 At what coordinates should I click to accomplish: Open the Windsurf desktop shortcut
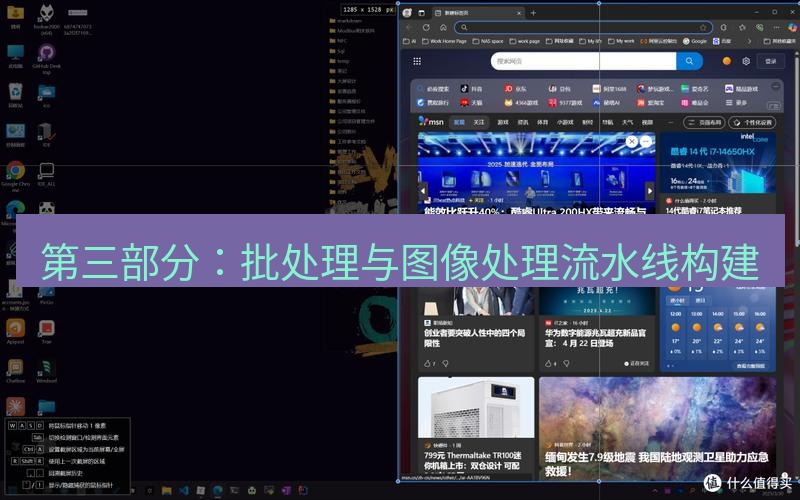[46, 370]
